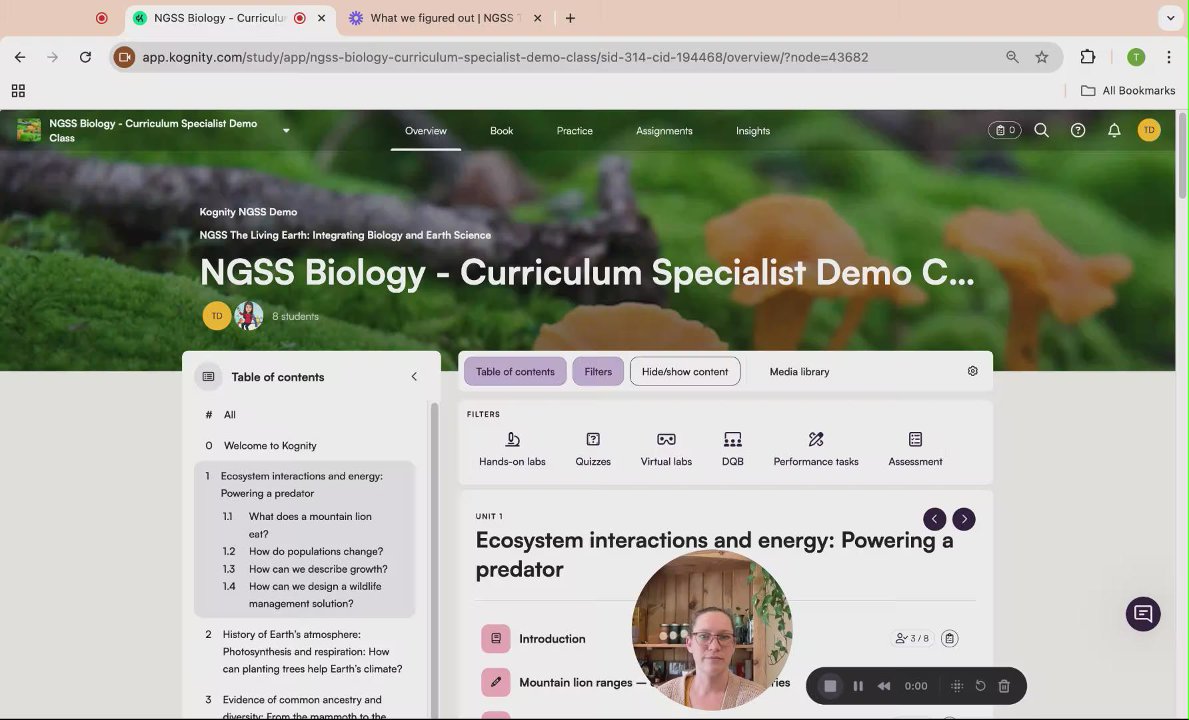1189x720 pixels.
Task: Collapse unit 1 Ecosystem interactions and energy
Action: (x=305, y=484)
